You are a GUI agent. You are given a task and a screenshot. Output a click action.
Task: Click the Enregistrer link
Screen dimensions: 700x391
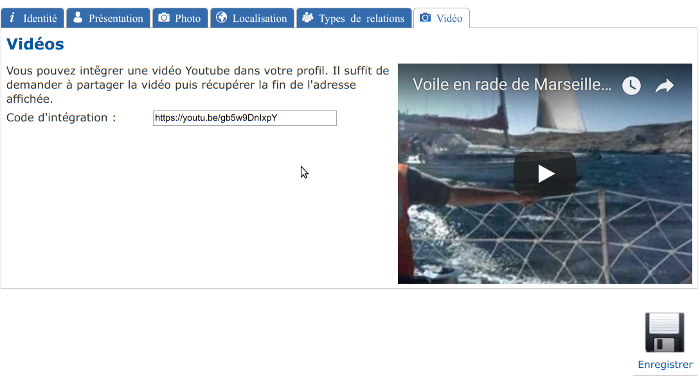(x=665, y=365)
